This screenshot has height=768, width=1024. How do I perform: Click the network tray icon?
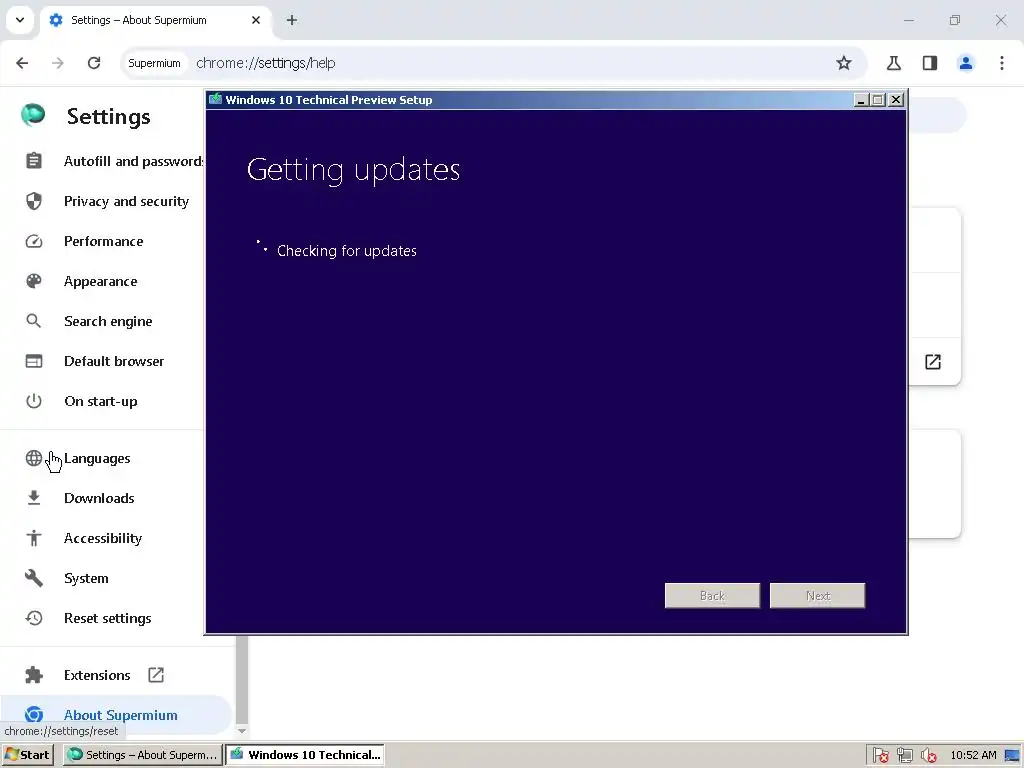click(905, 755)
